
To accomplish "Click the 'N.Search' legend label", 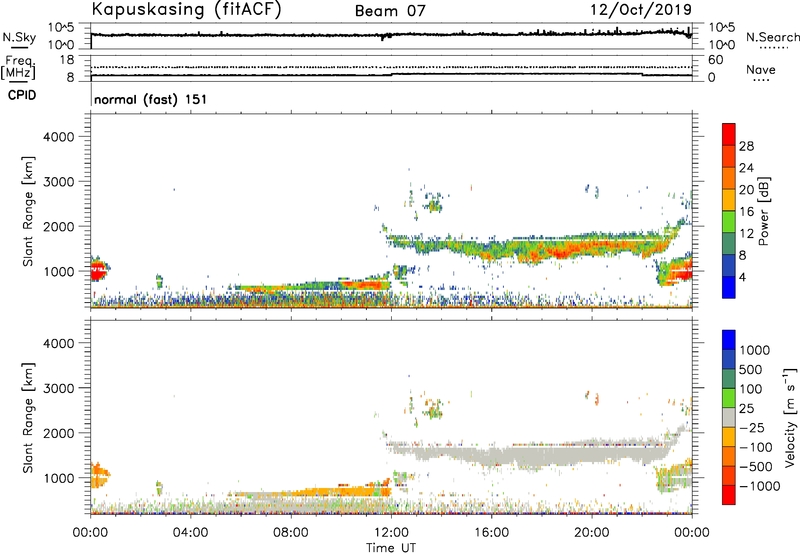I will (773, 37).
